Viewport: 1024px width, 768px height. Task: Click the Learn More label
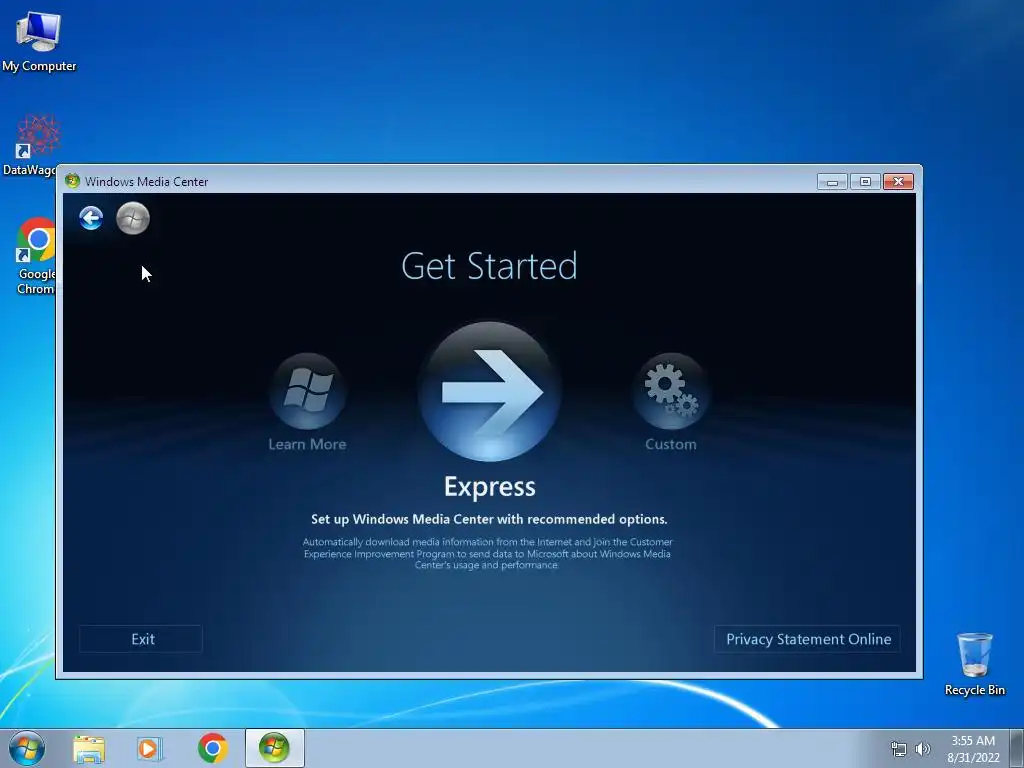308,444
